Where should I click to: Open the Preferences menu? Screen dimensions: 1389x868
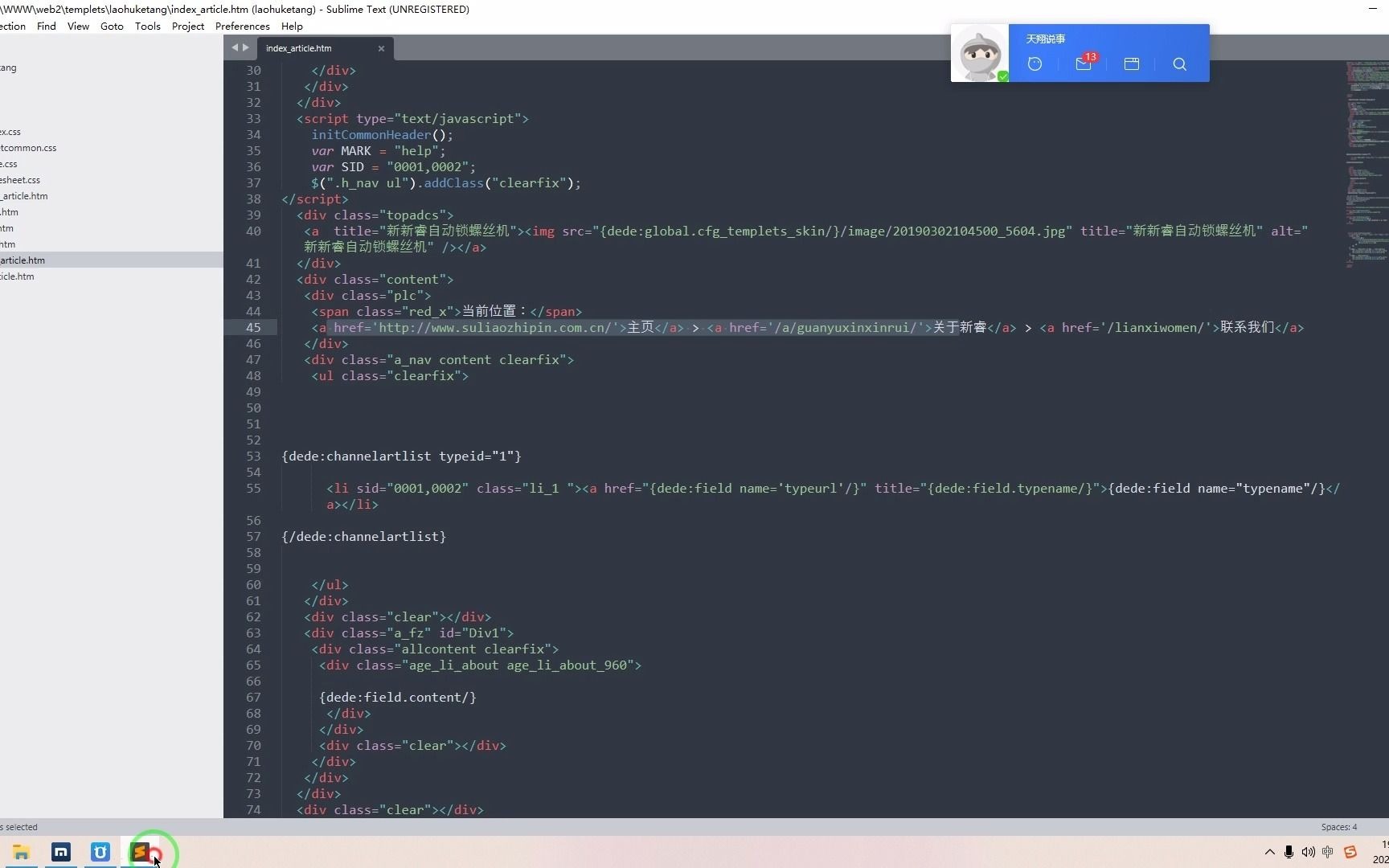pyautogui.click(x=243, y=26)
